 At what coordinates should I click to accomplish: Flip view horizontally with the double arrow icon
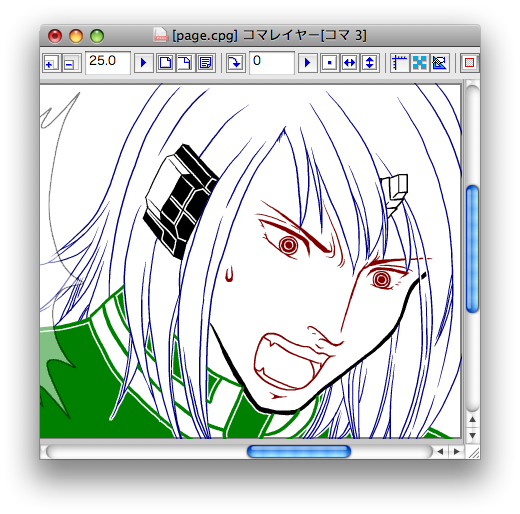tap(349, 63)
